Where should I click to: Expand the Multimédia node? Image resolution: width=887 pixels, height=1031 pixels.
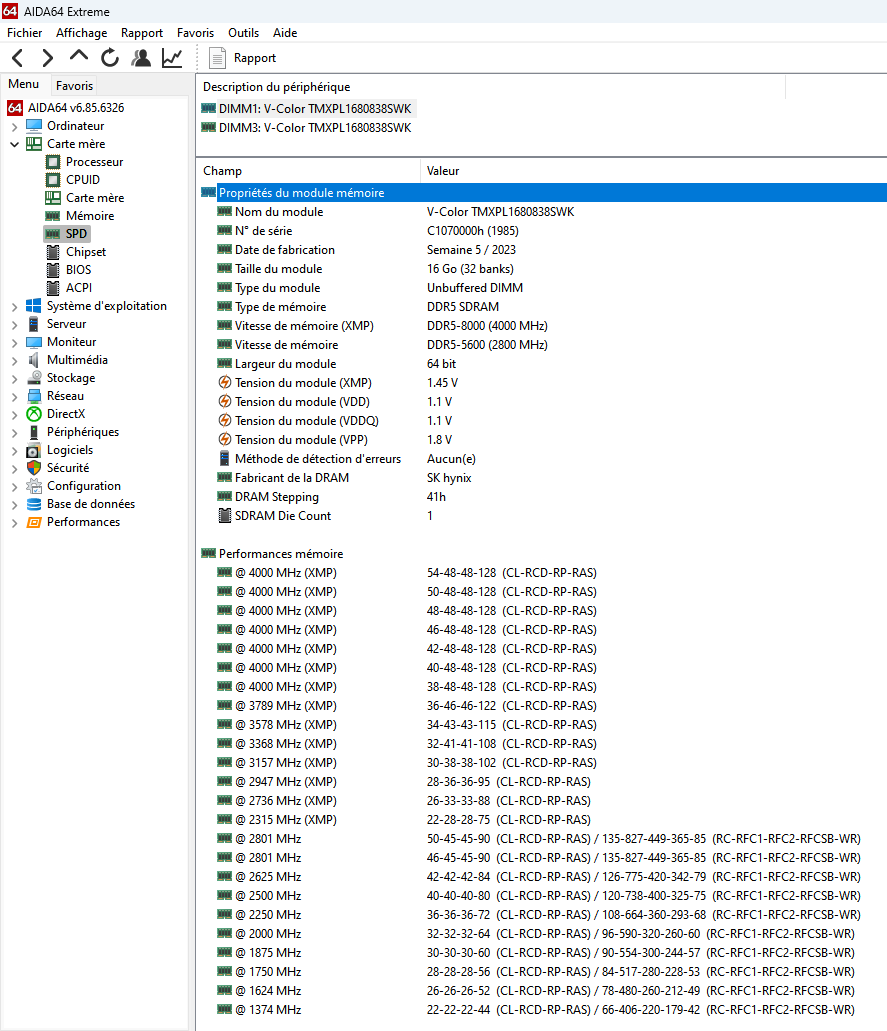click(14, 360)
